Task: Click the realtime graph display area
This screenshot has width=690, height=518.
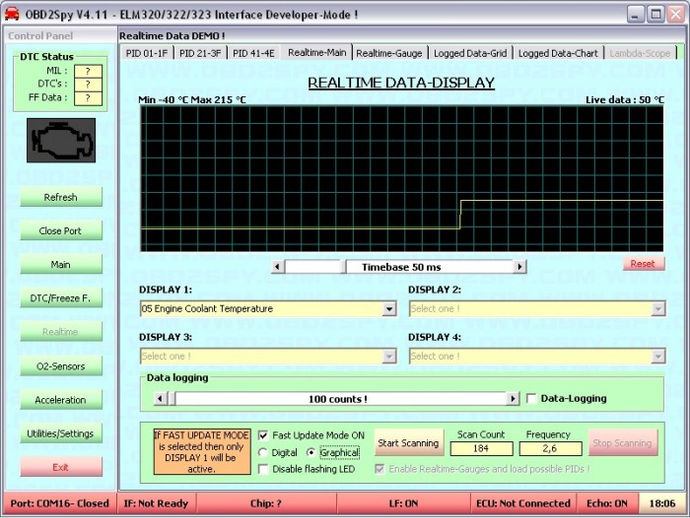Action: 402,179
